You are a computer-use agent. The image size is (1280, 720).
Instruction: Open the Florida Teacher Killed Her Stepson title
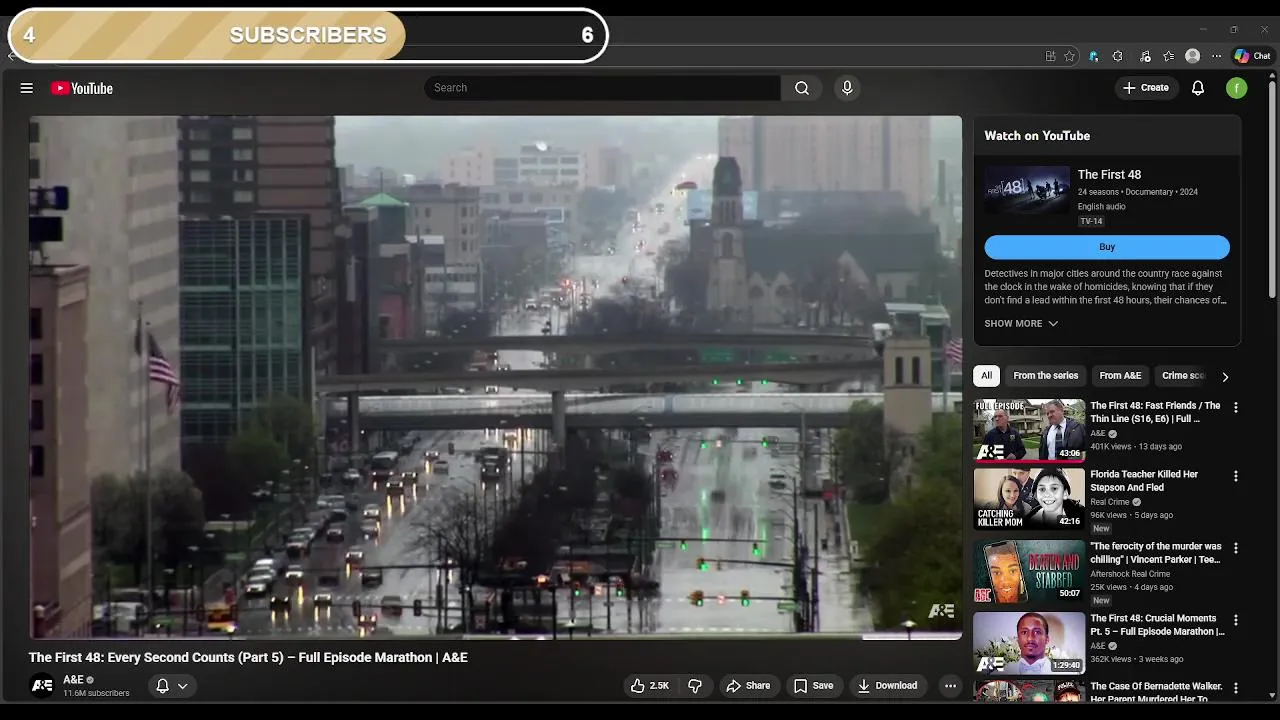click(1144, 481)
